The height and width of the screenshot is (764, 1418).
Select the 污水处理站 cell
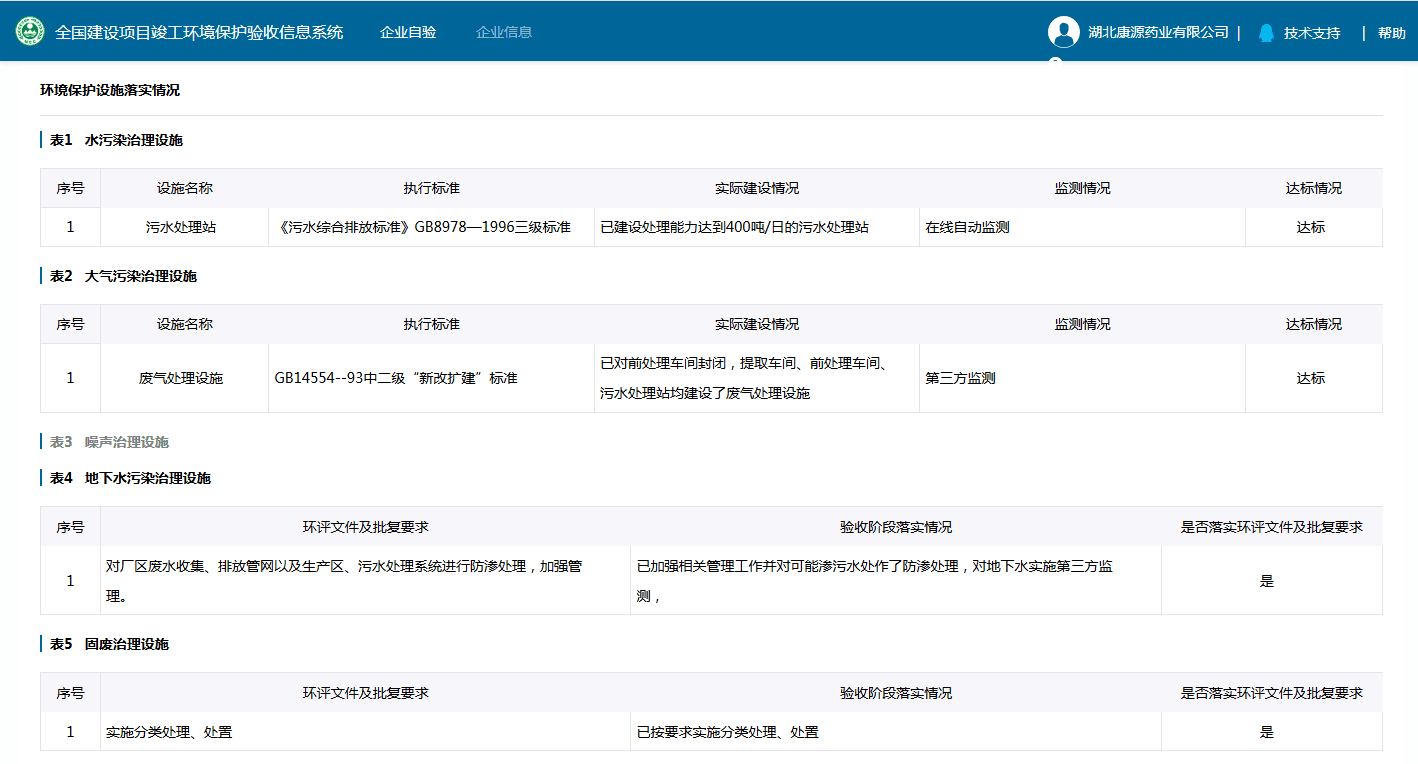[x=184, y=227]
